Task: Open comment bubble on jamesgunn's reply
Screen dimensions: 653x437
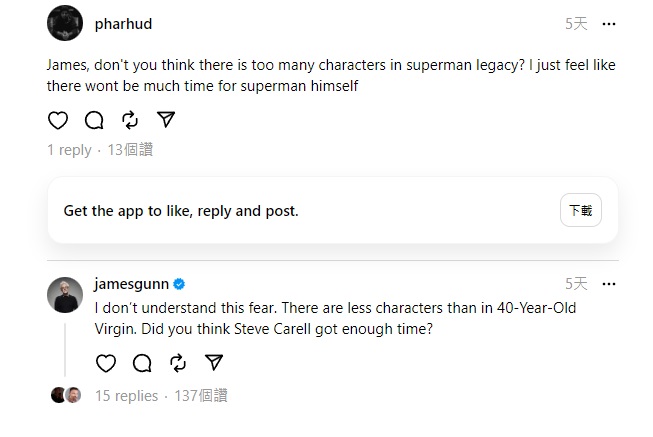Action: (142, 363)
